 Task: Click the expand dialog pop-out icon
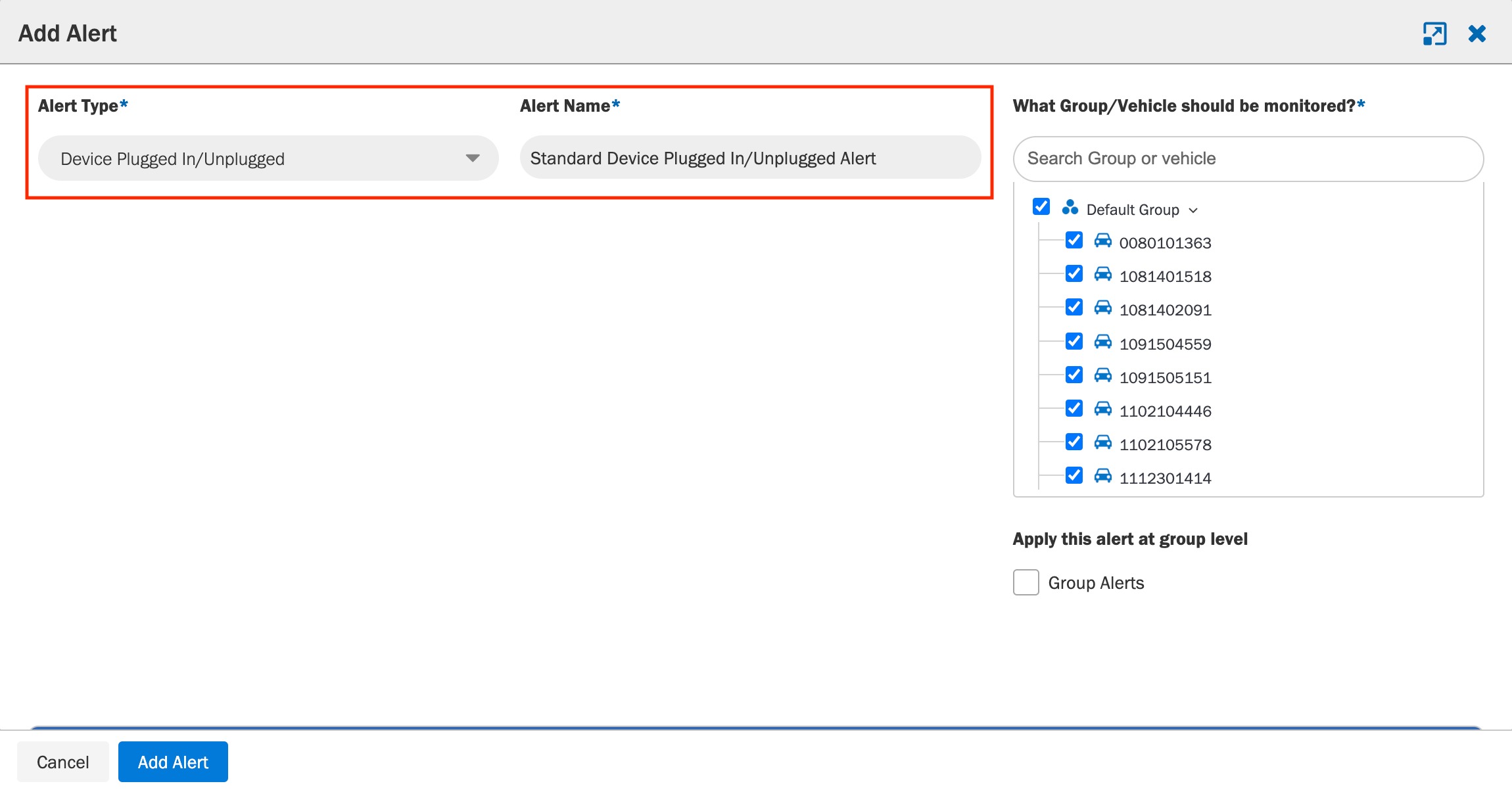click(1434, 34)
